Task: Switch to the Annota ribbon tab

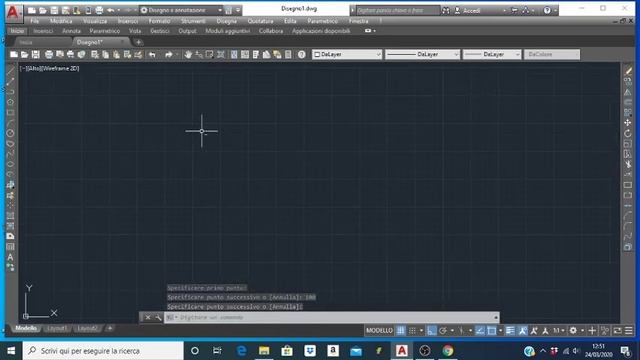Action: (71, 31)
